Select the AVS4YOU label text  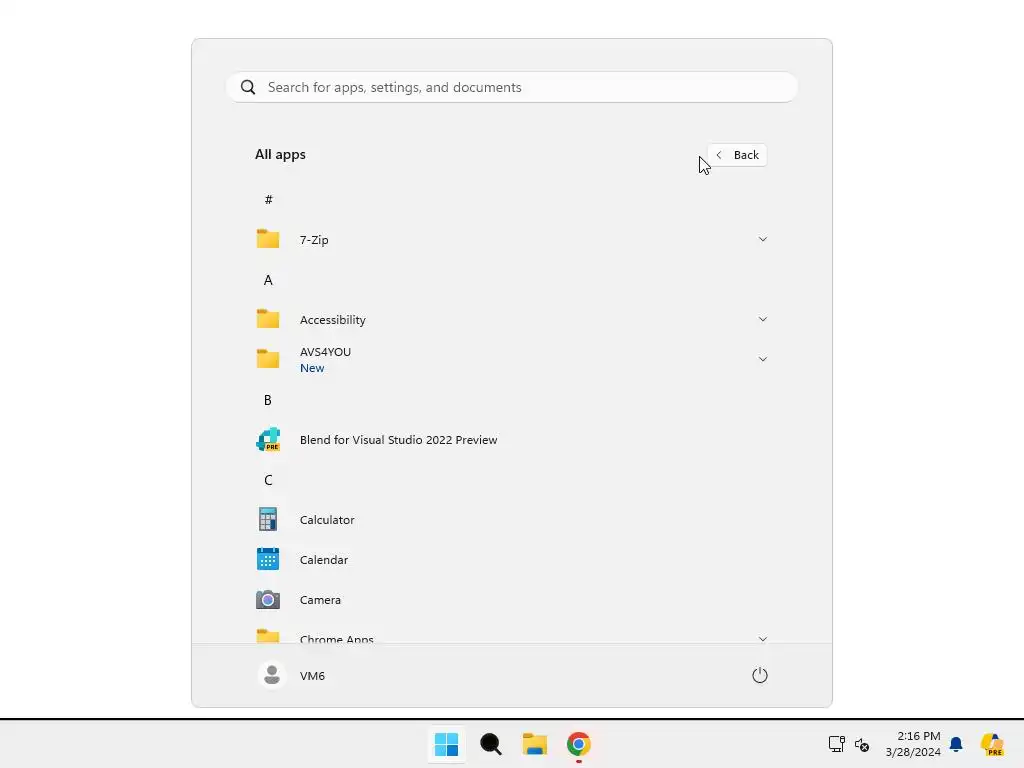[x=325, y=351]
